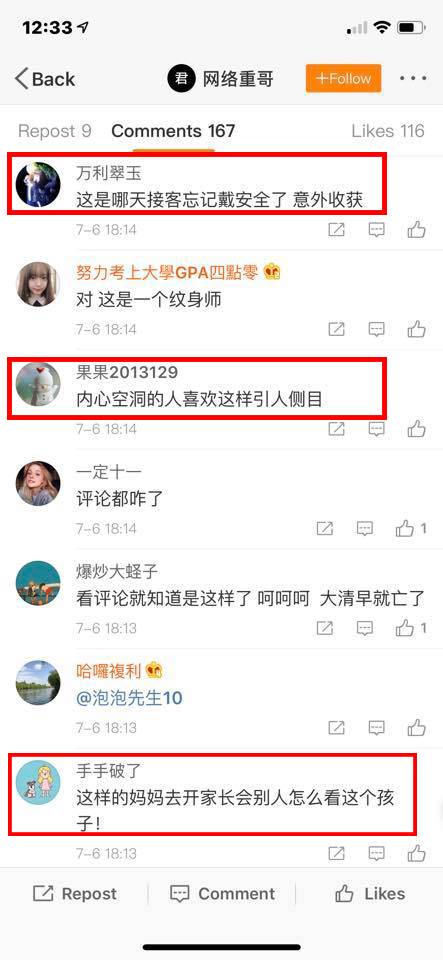Tap the bottom Repost button

74,894
